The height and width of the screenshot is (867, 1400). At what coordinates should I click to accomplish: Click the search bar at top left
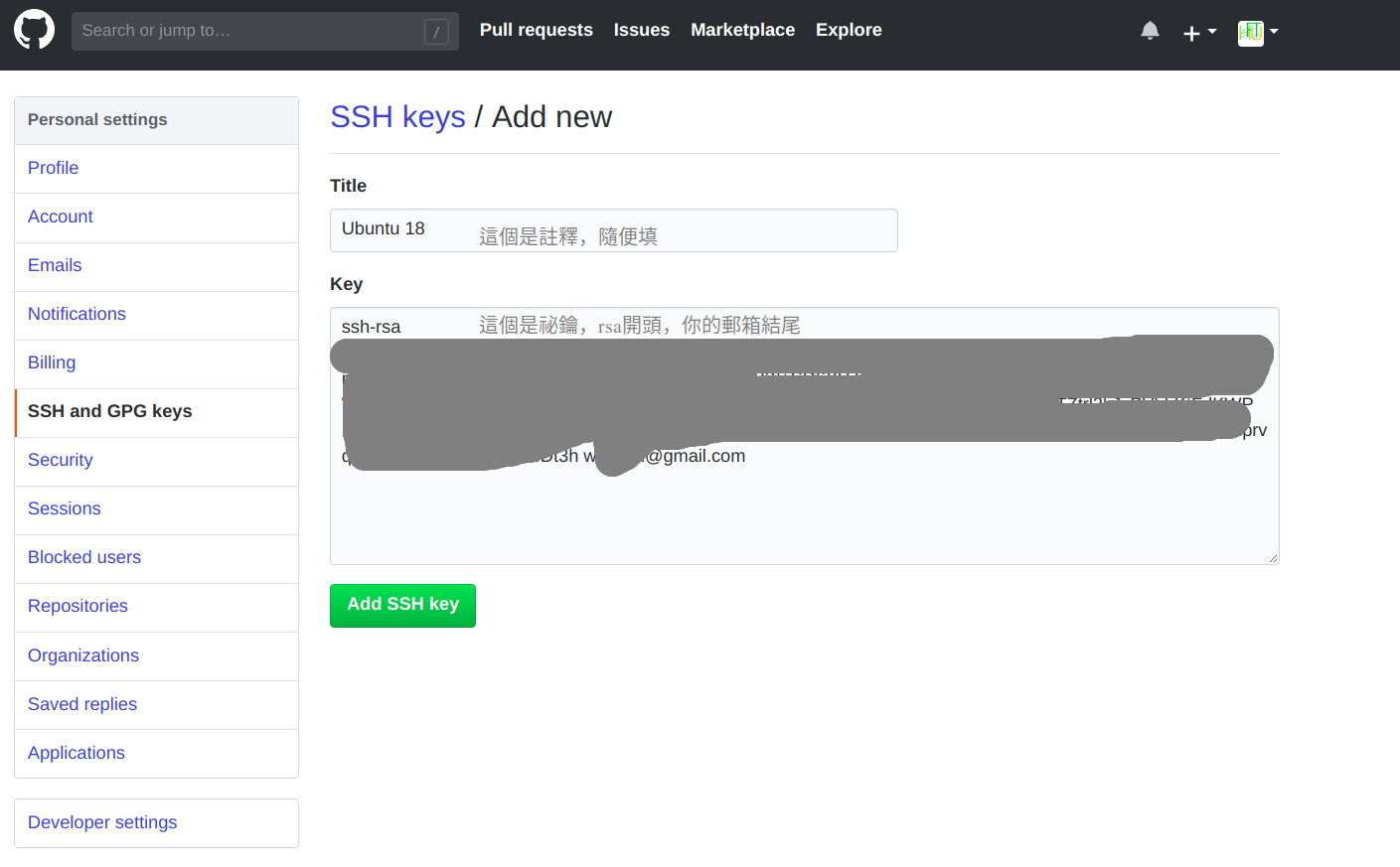coord(264,31)
